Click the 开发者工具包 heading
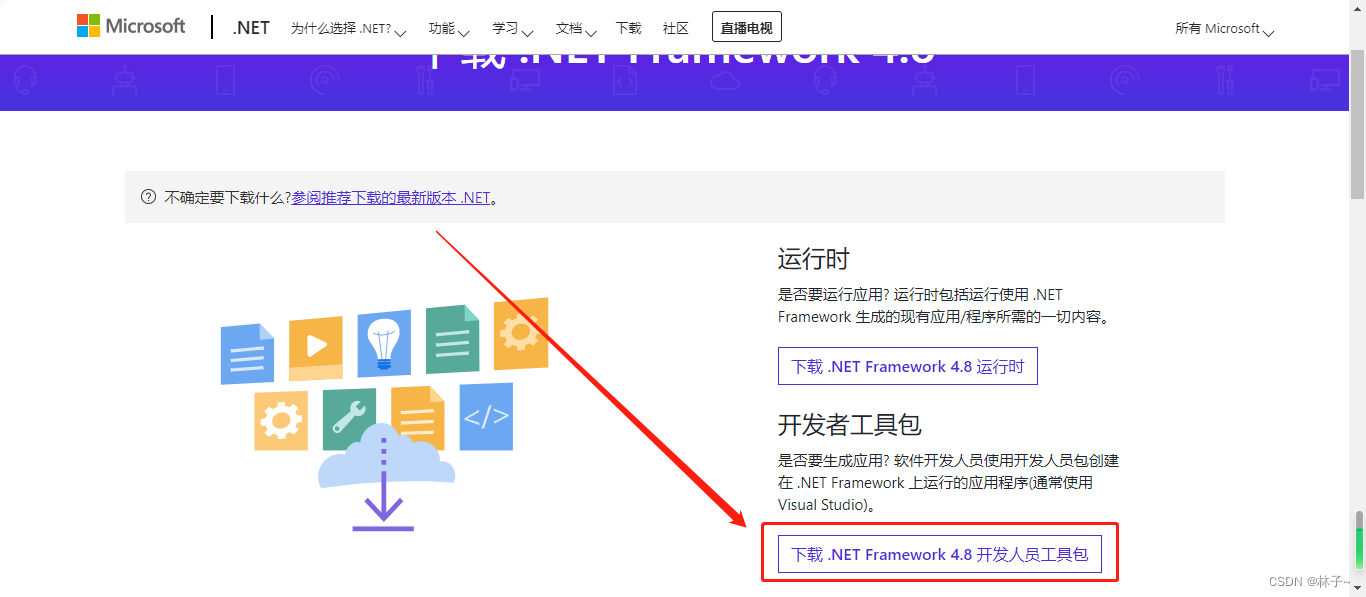Image resolution: width=1366 pixels, height=597 pixels. [850, 425]
